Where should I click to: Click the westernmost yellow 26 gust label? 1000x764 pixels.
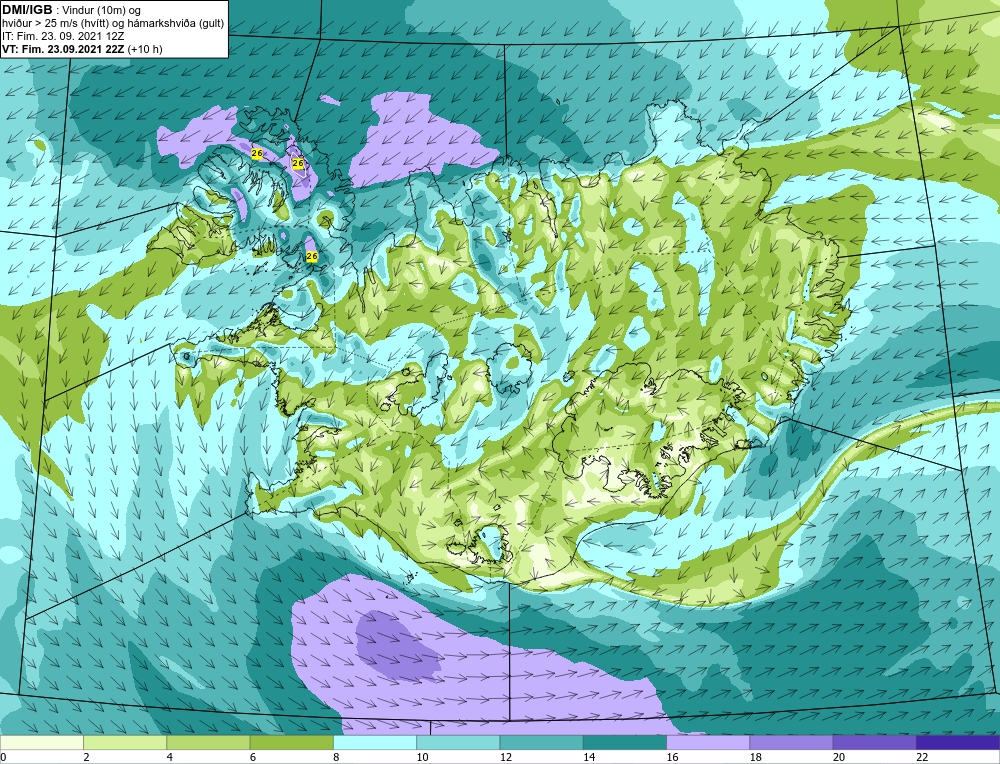point(257,153)
